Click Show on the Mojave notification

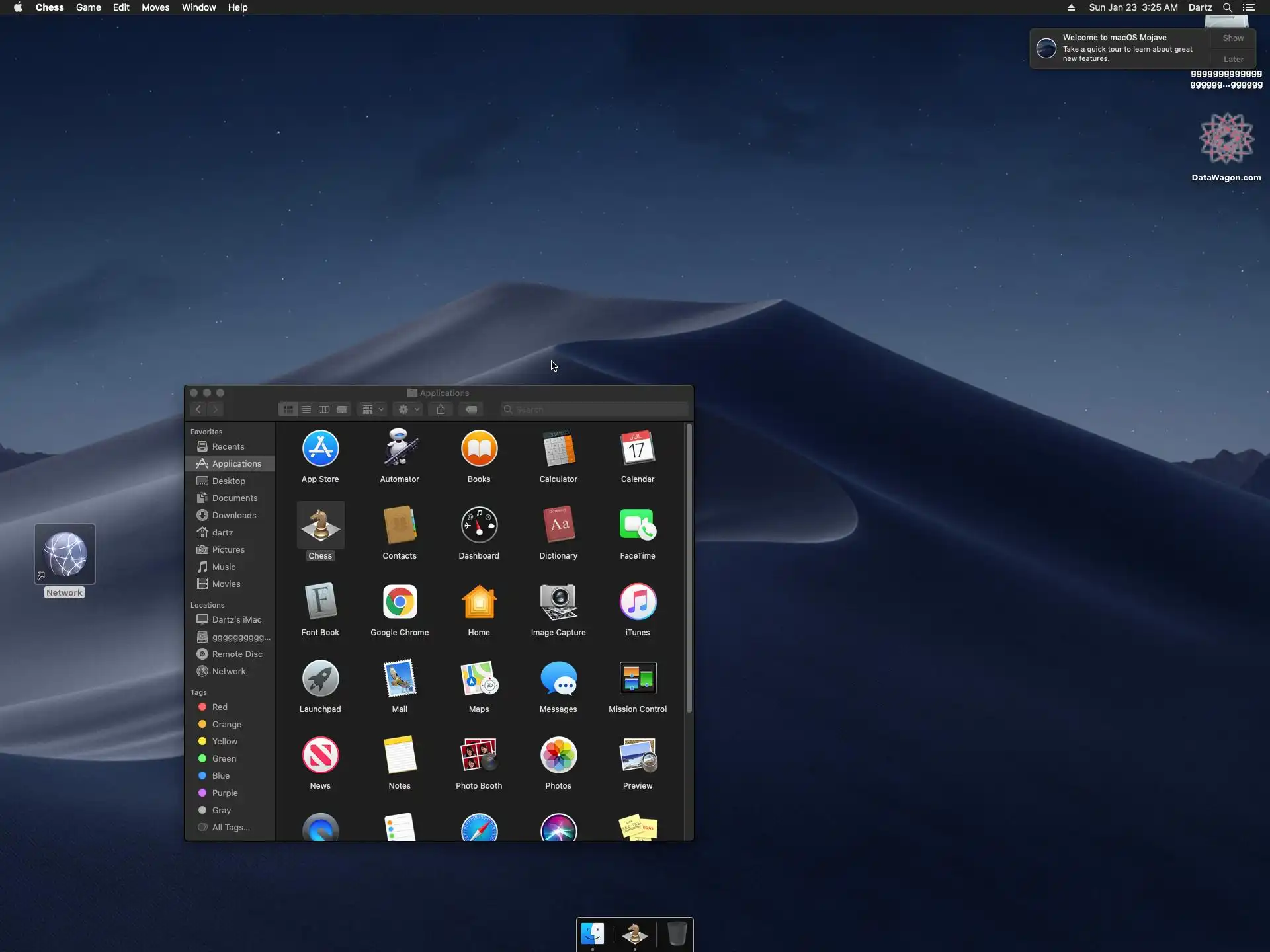tap(1233, 38)
